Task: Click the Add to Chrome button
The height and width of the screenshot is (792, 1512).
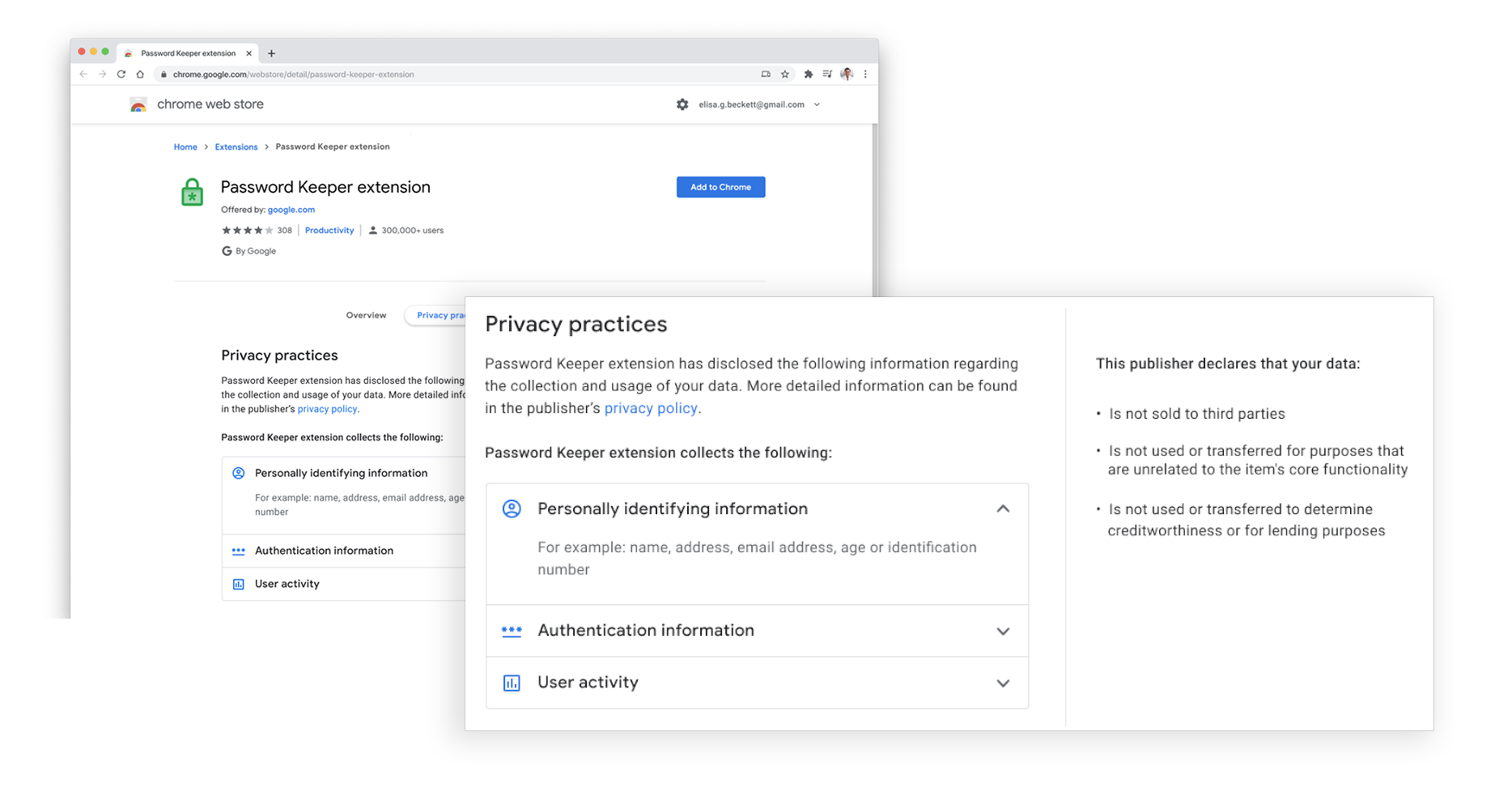Action: pyautogui.click(x=720, y=187)
